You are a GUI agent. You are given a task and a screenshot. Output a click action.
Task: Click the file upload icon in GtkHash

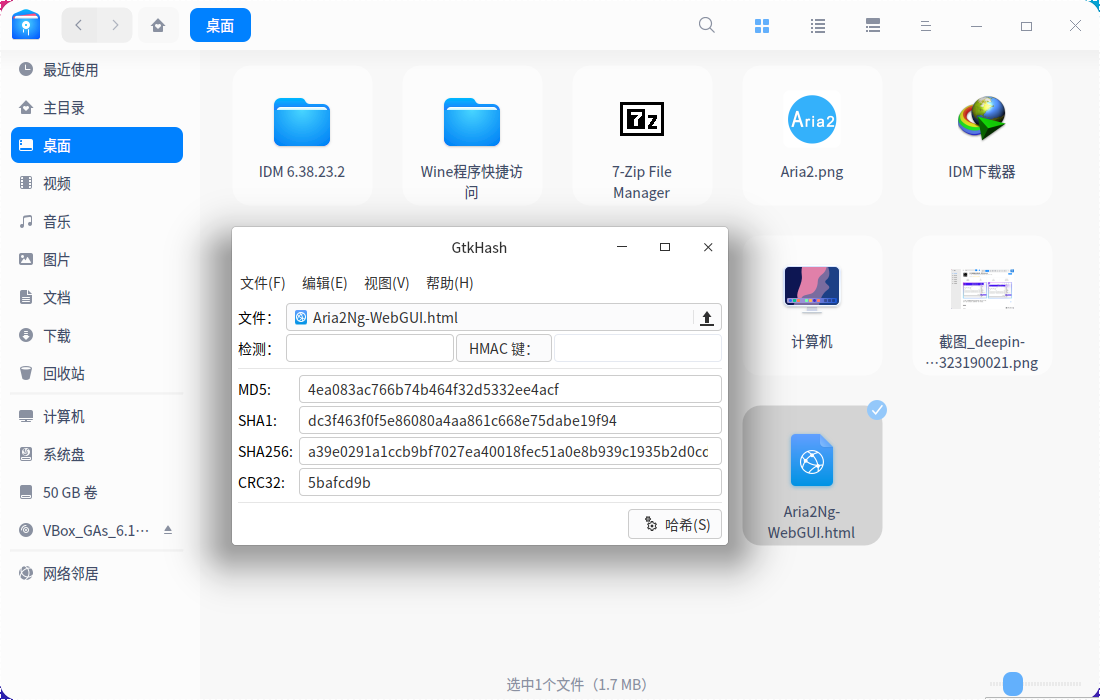[707, 317]
